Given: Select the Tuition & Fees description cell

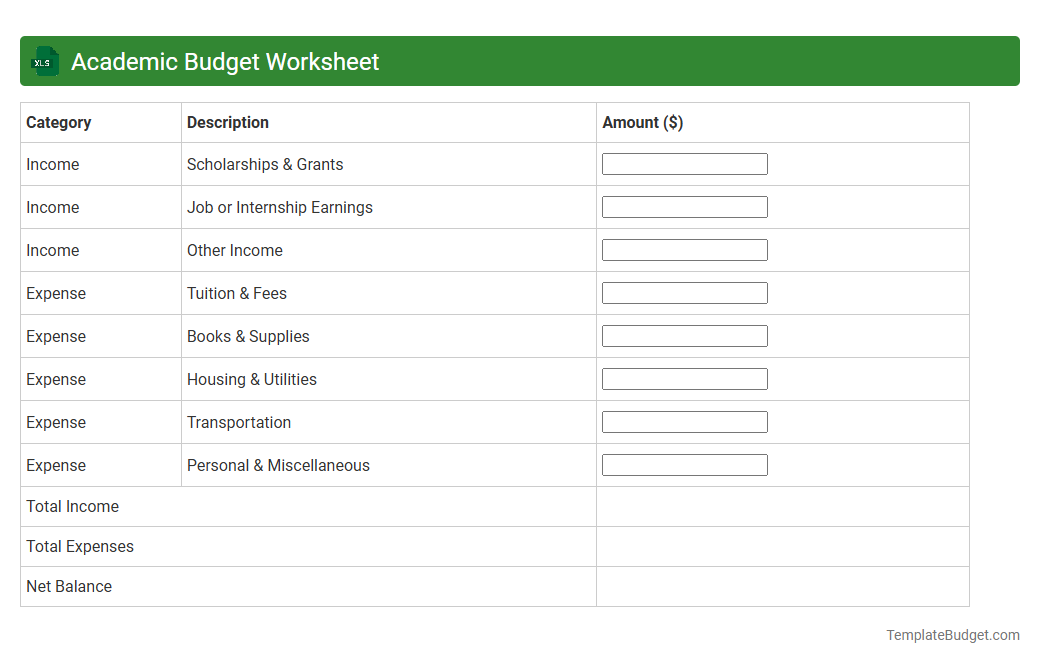Looking at the screenshot, I should pyautogui.click(x=236, y=292).
